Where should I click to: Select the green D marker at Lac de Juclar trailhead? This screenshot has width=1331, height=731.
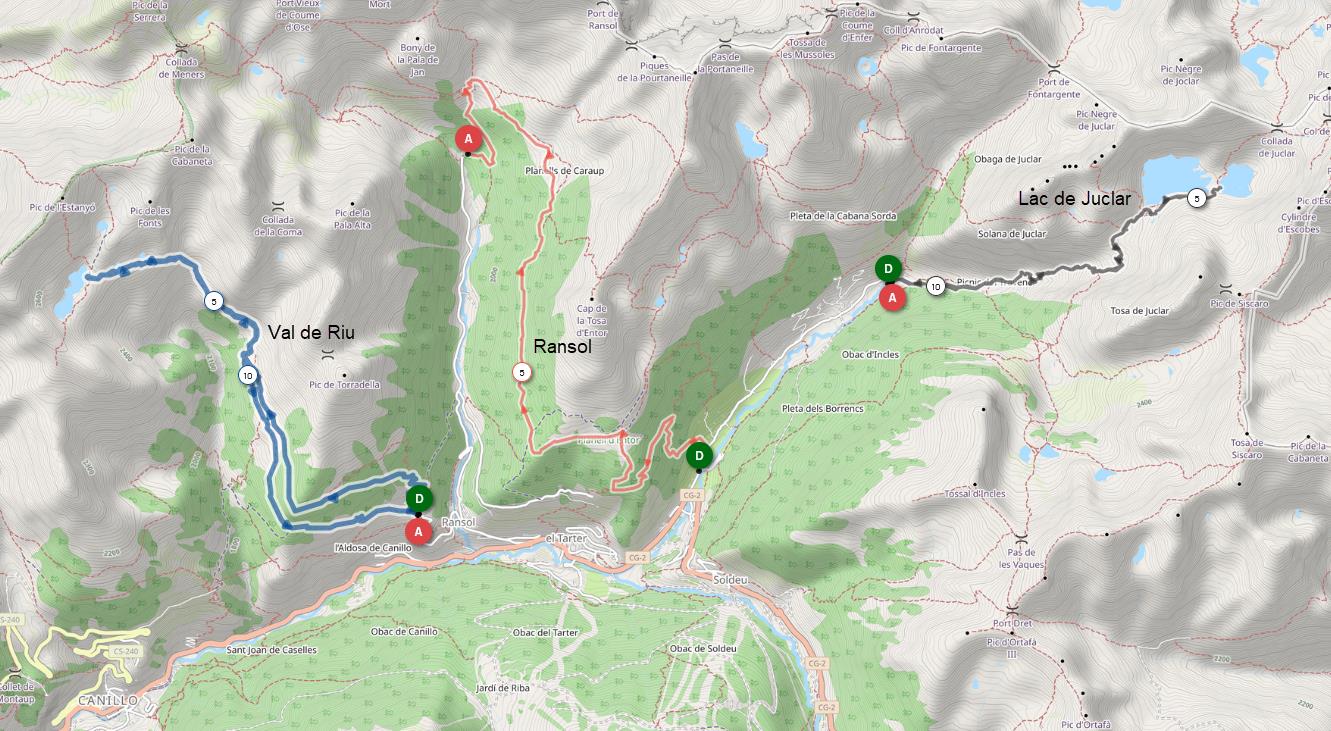(887, 268)
